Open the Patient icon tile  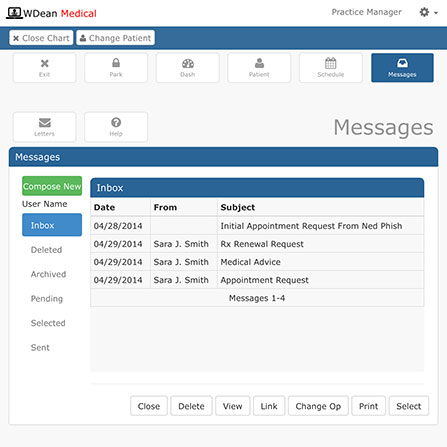(259, 68)
